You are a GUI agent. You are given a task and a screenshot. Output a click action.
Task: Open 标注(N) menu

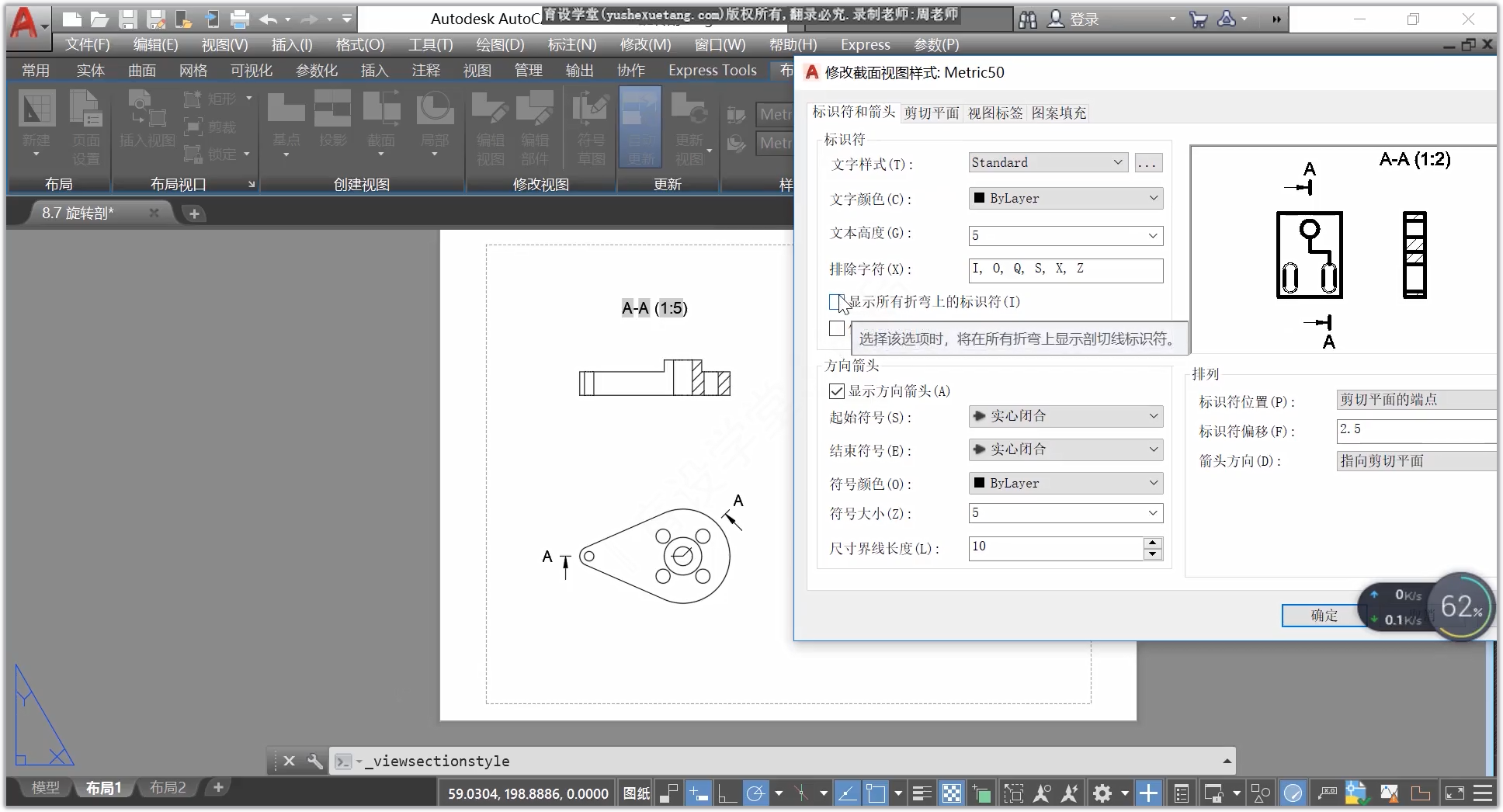(572, 45)
